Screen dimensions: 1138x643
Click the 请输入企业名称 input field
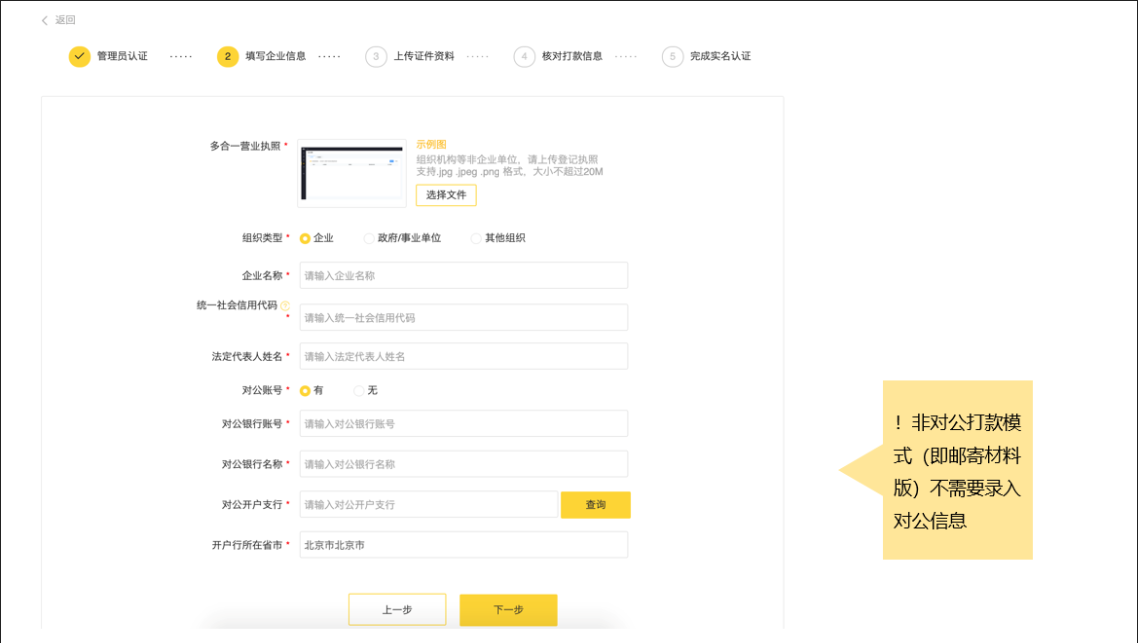click(463, 275)
